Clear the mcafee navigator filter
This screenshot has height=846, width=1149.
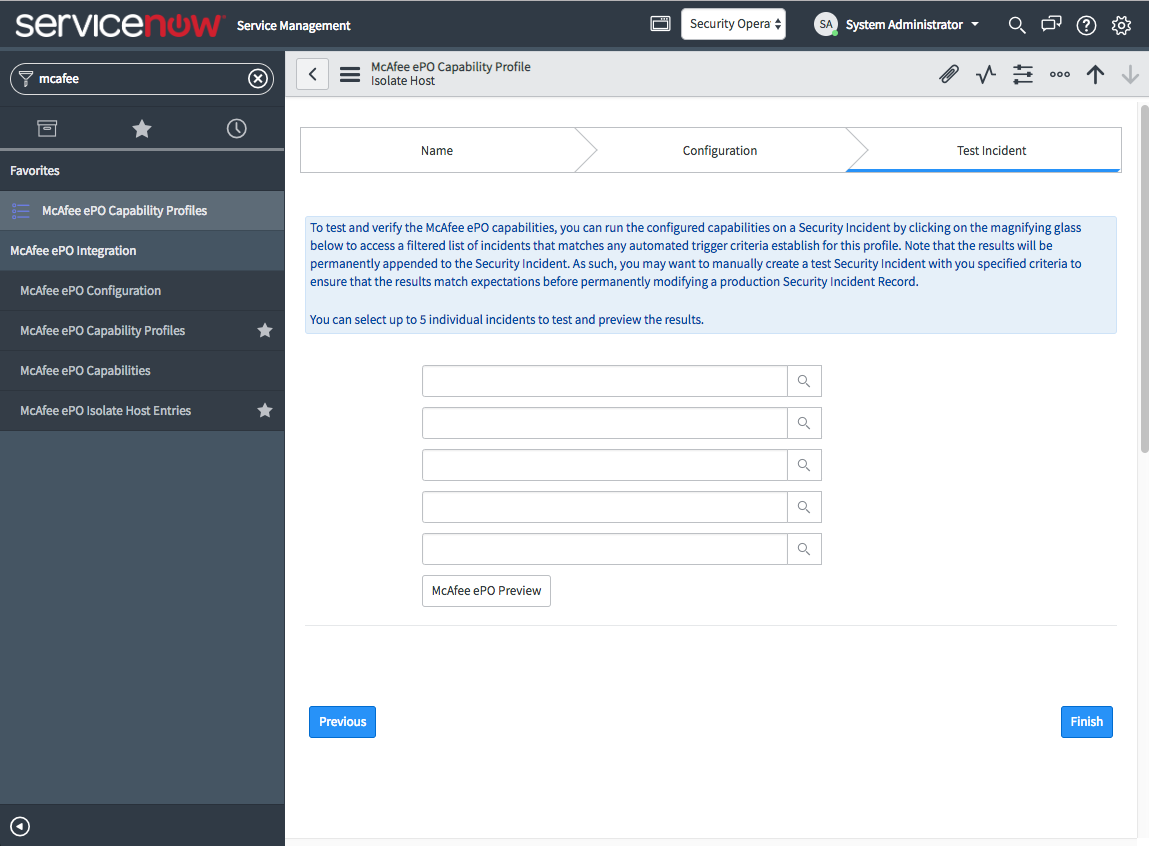(258, 78)
